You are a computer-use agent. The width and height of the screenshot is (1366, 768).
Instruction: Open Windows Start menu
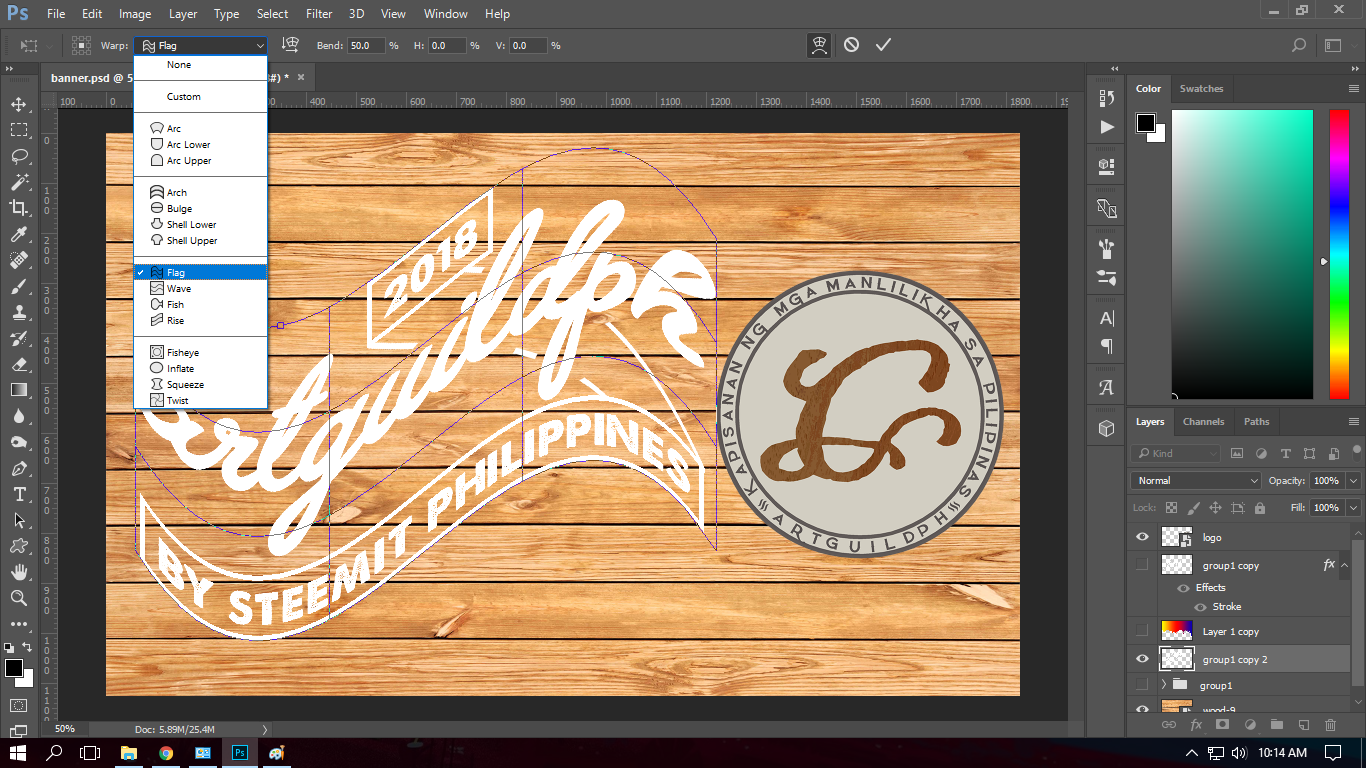click(x=19, y=752)
